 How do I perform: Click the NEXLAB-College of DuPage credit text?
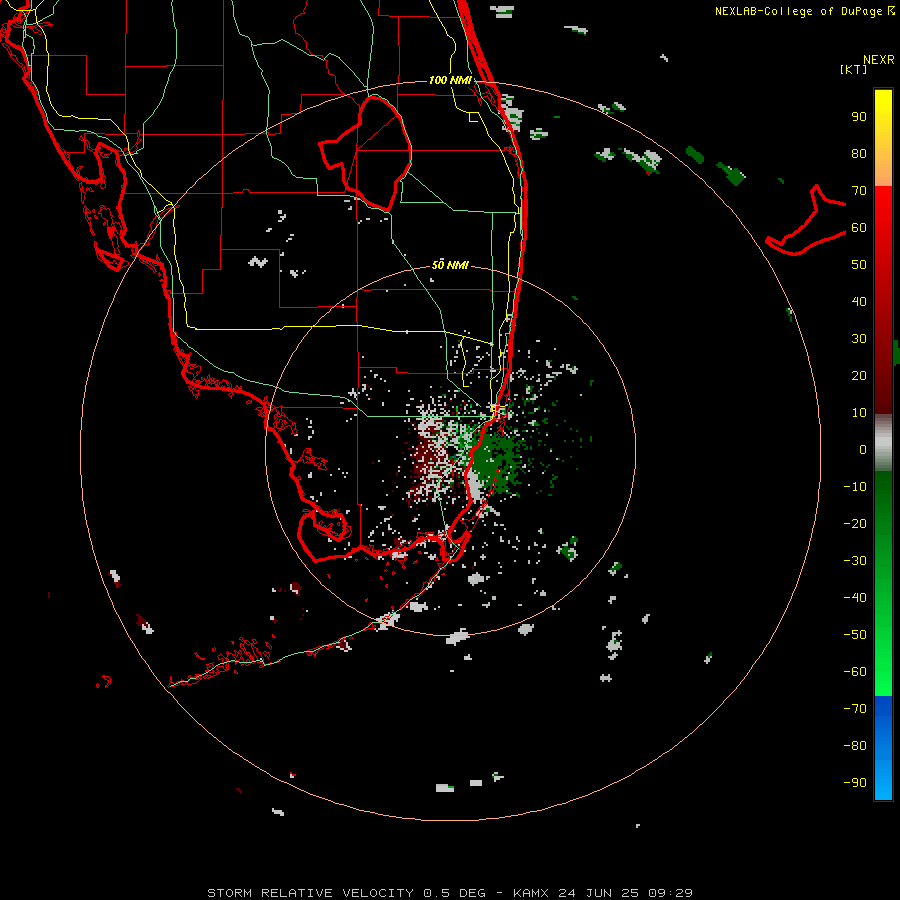[x=804, y=11]
